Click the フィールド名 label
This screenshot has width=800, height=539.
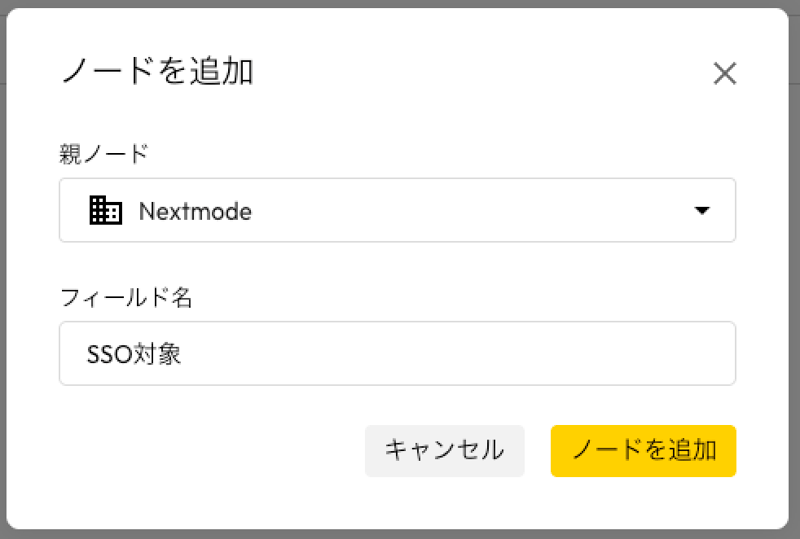point(126,297)
